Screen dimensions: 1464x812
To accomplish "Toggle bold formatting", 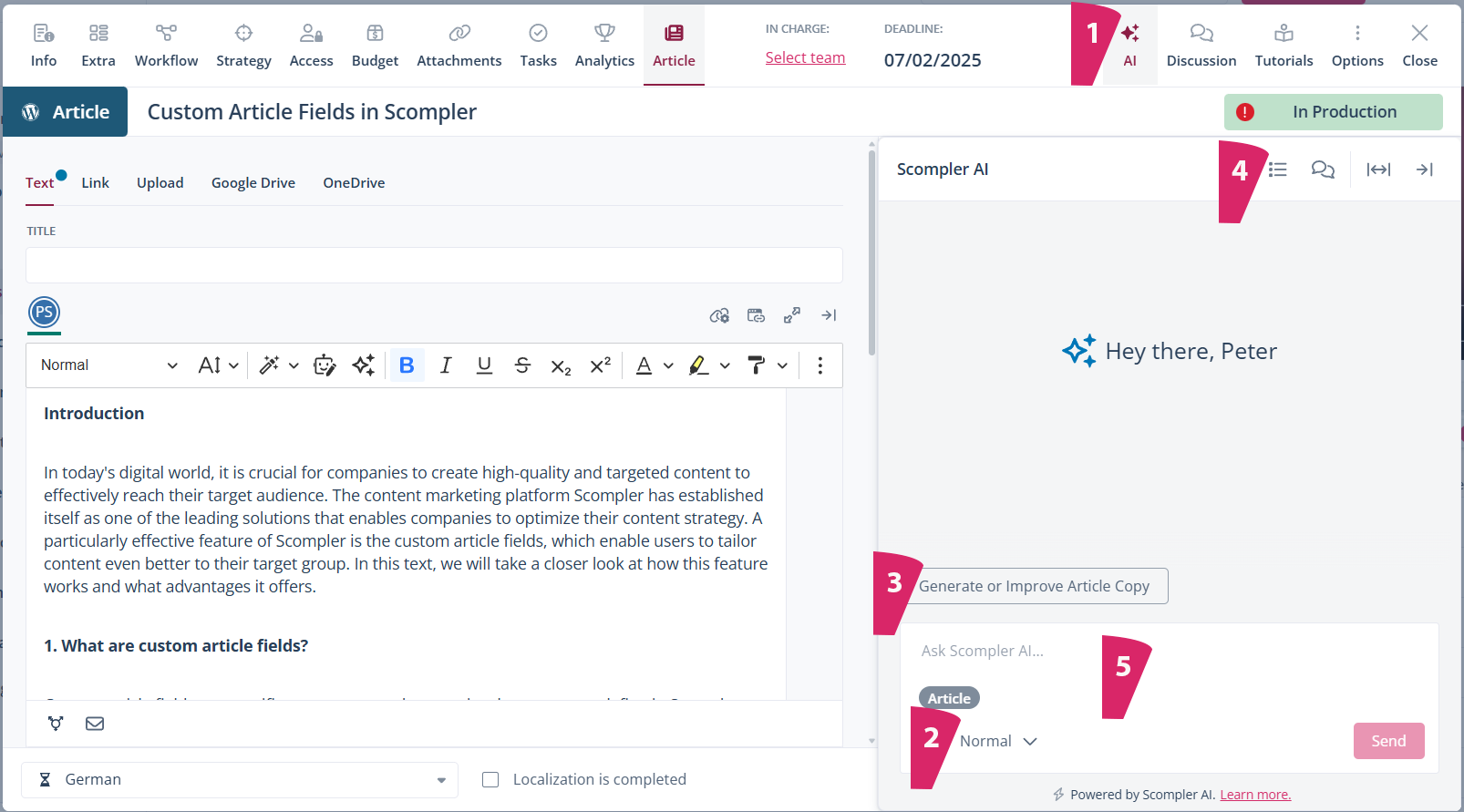I will (x=407, y=365).
